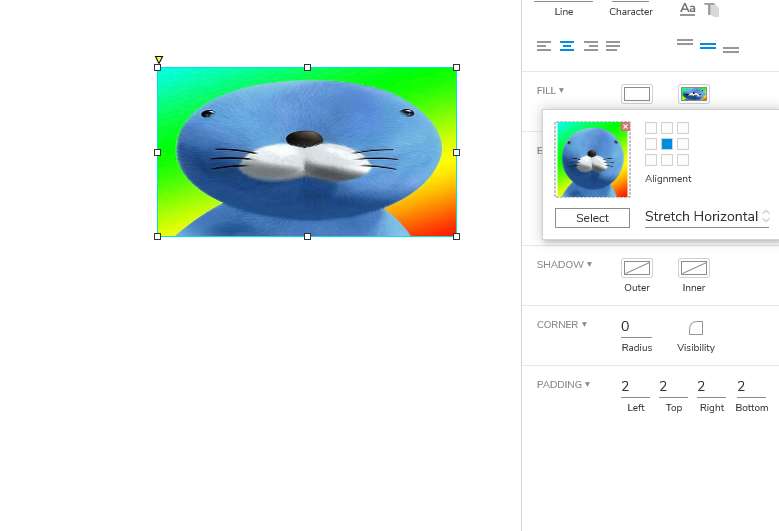779x531 pixels.
Task: Expand PADDING section menu
Action: 563,384
